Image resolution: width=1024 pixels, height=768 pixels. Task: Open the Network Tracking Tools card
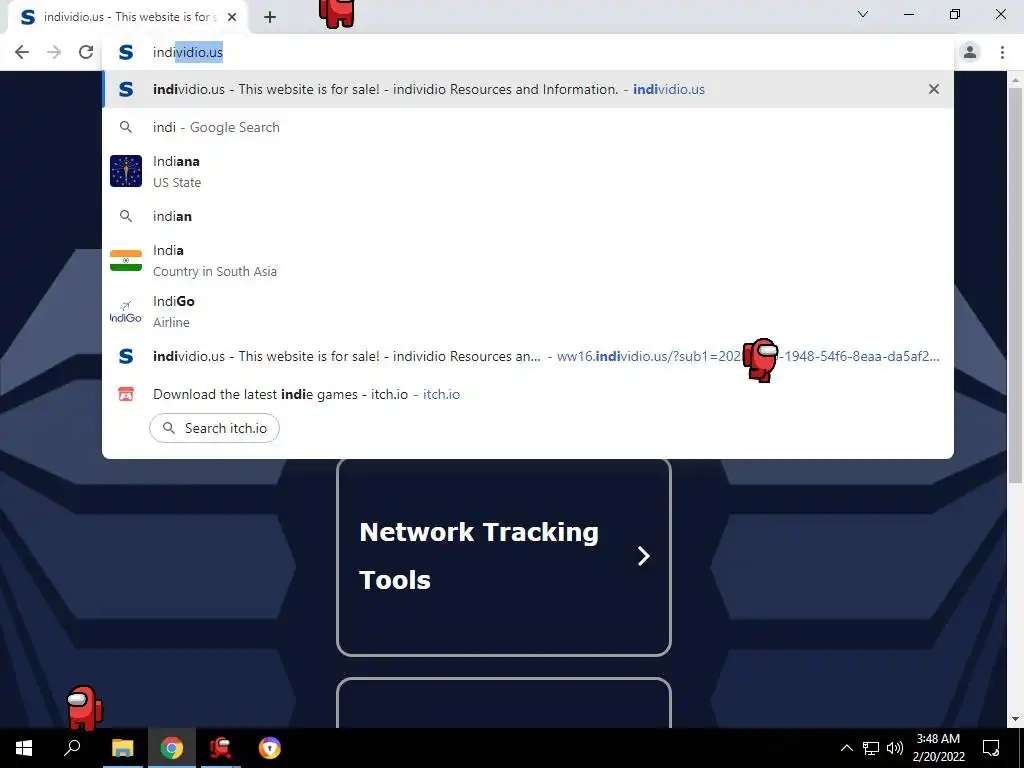[504, 557]
